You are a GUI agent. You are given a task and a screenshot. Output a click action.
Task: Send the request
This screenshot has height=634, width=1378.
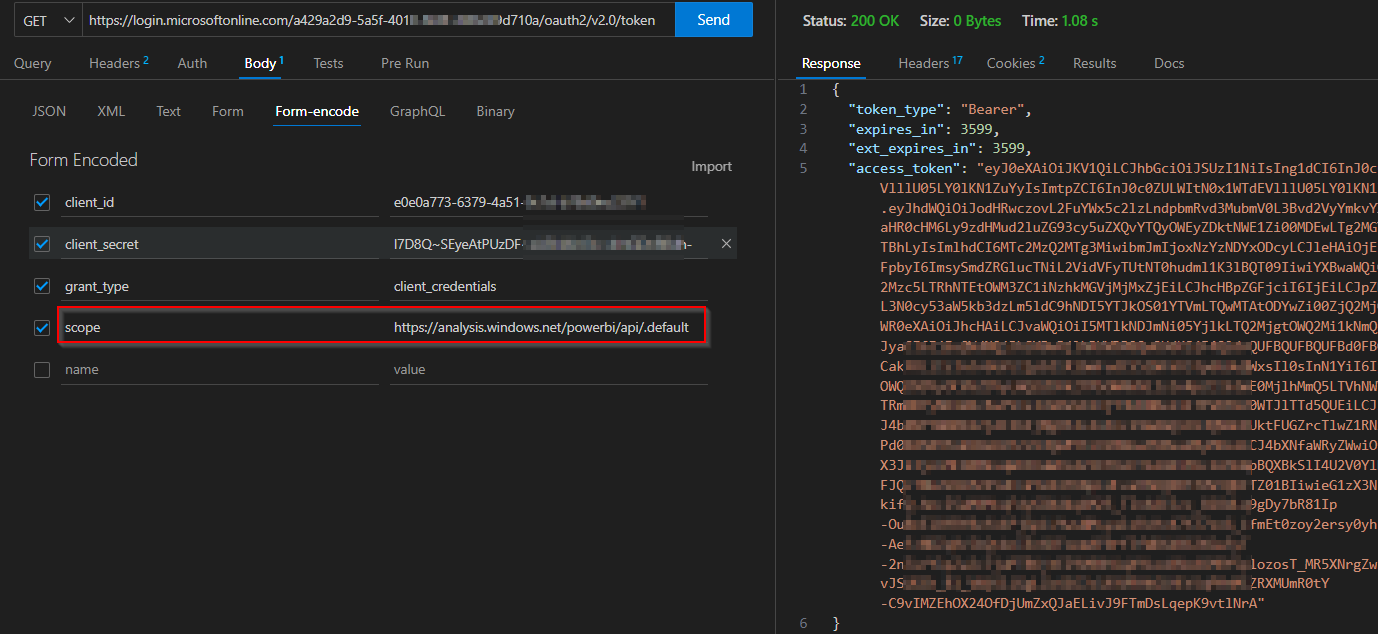coord(713,20)
